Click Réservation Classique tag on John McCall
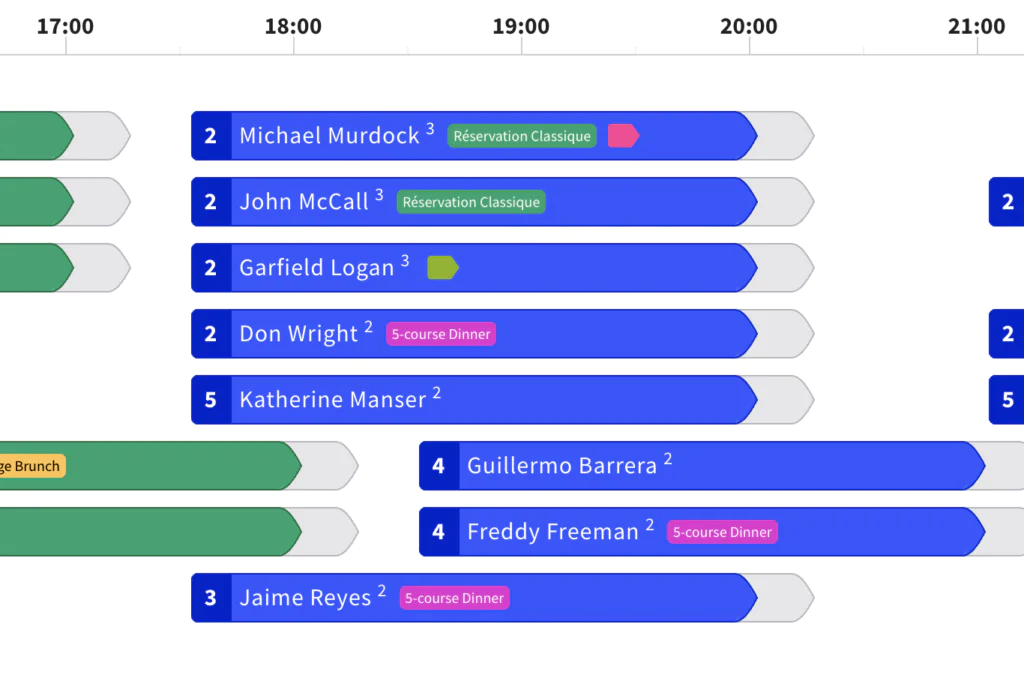 pyautogui.click(x=471, y=202)
